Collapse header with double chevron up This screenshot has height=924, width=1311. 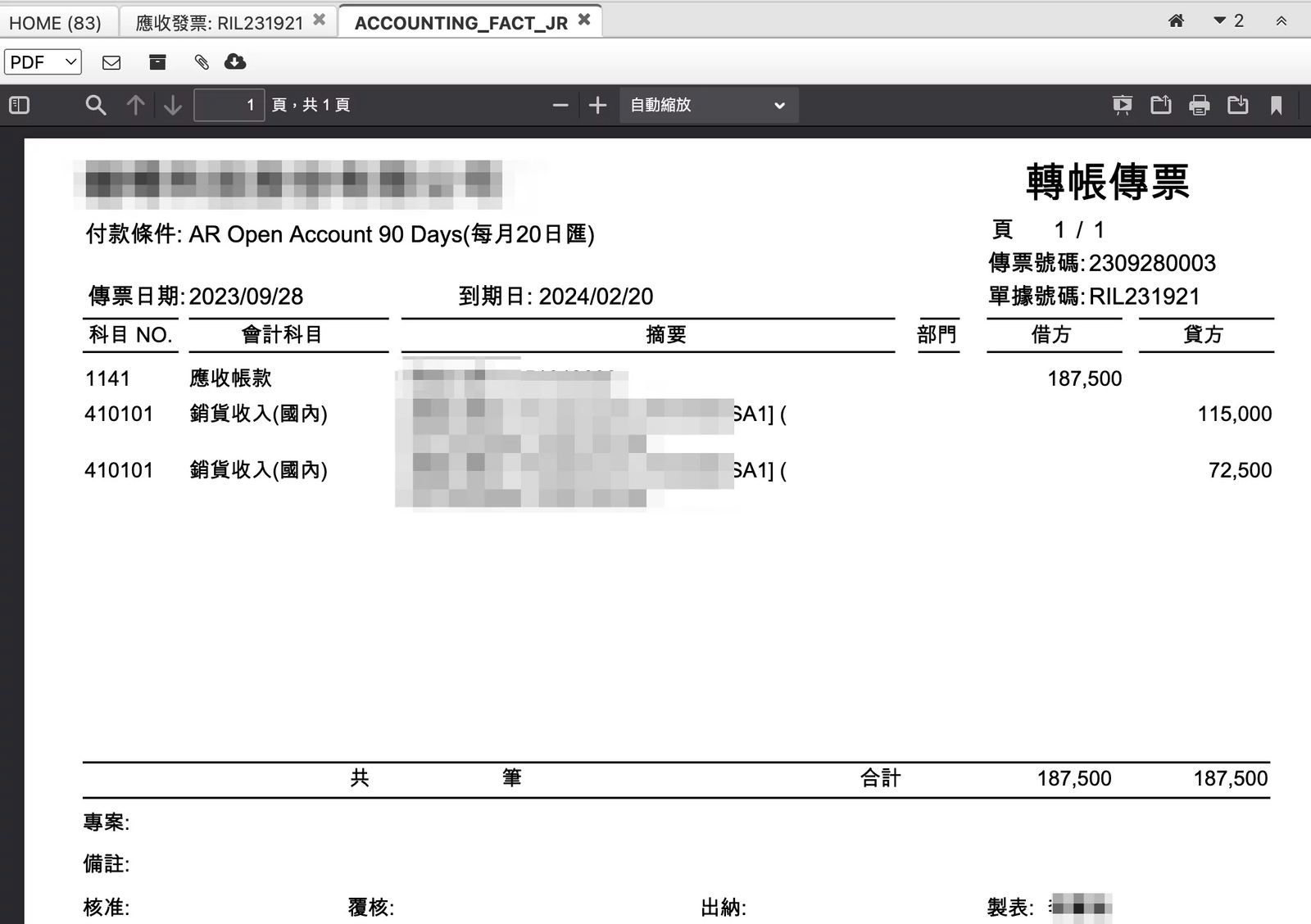click(x=1282, y=21)
